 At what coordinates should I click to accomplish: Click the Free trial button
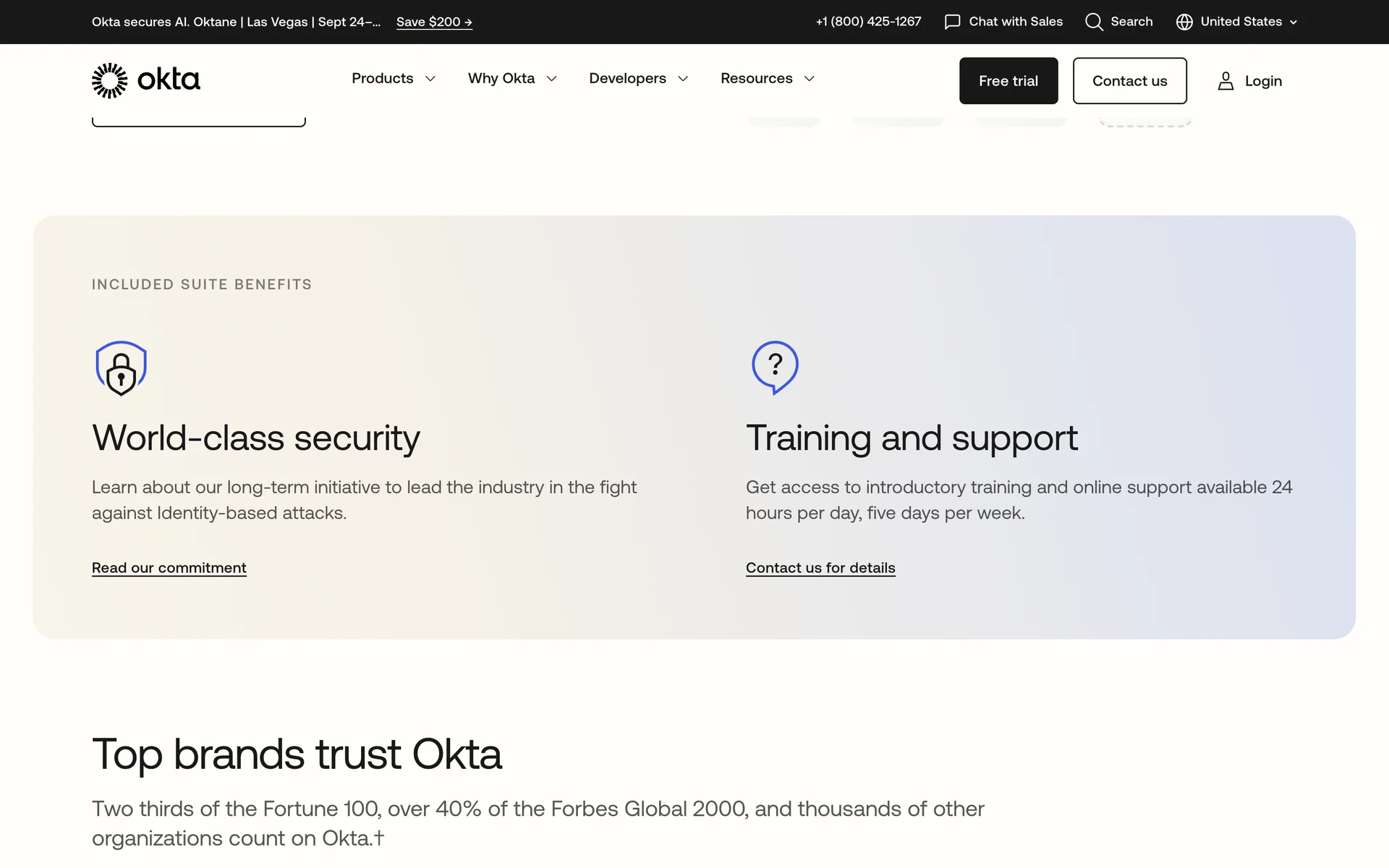(x=1008, y=81)
